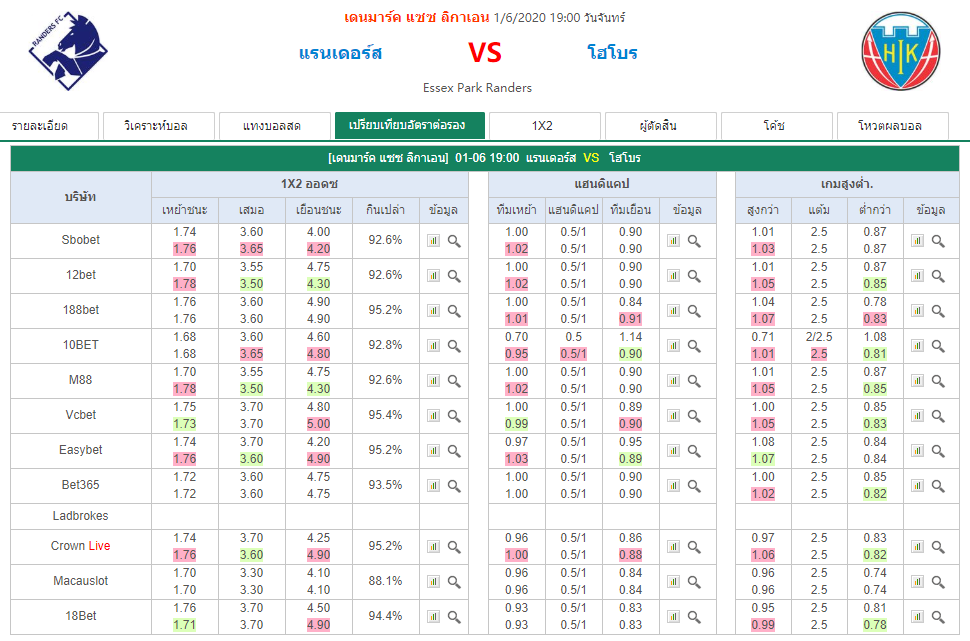Open the โค้ช tab
Screen dimensions: 970x641
click(x=776, y=126)
